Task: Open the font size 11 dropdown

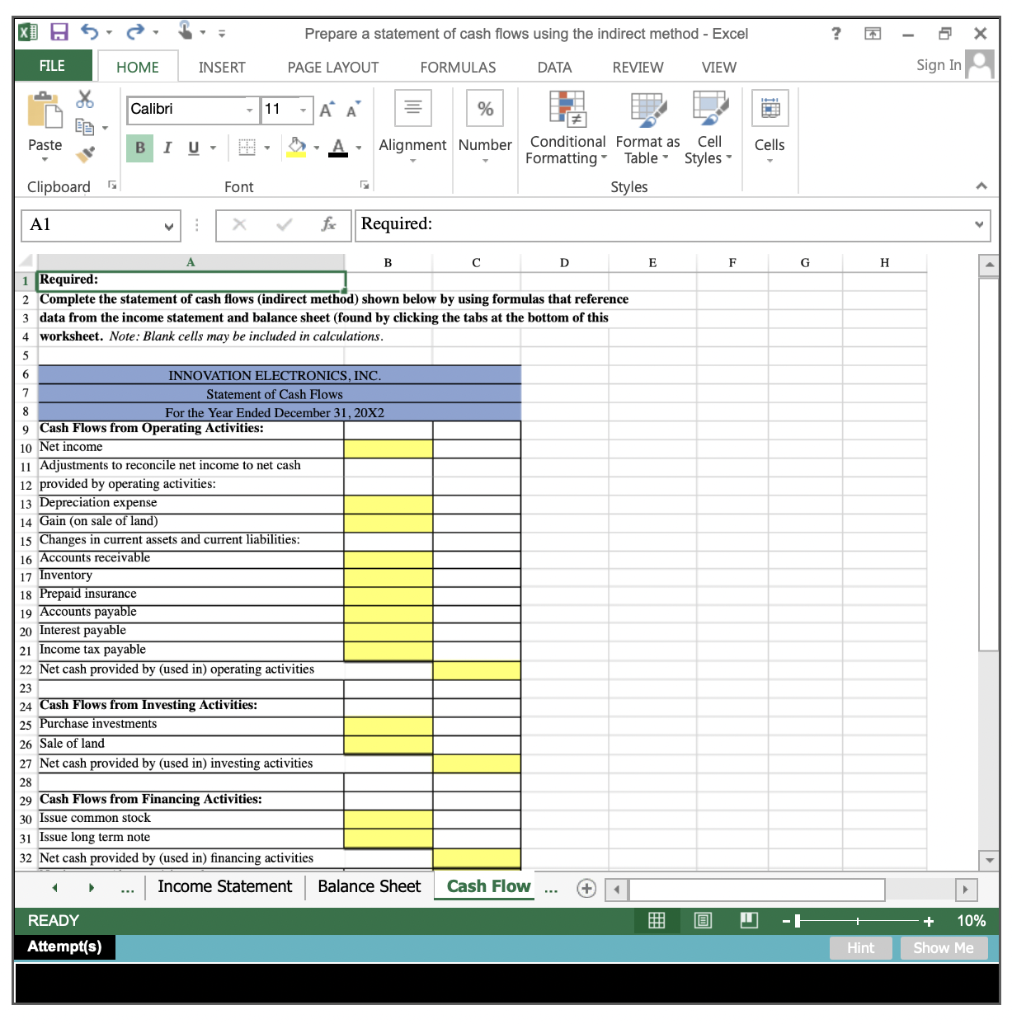Action: pos(303,110)
